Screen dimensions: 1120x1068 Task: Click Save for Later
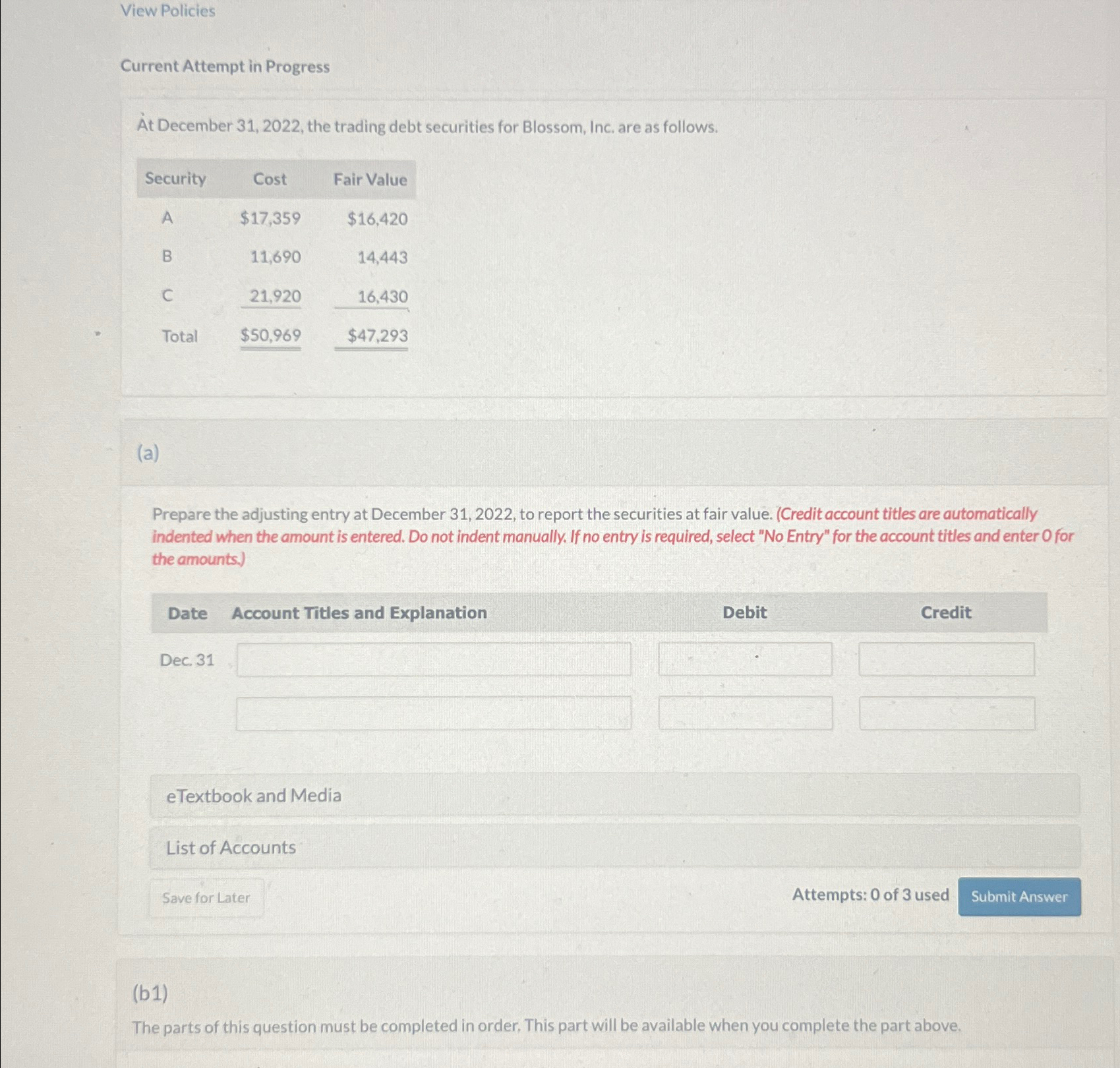point(205,897)
